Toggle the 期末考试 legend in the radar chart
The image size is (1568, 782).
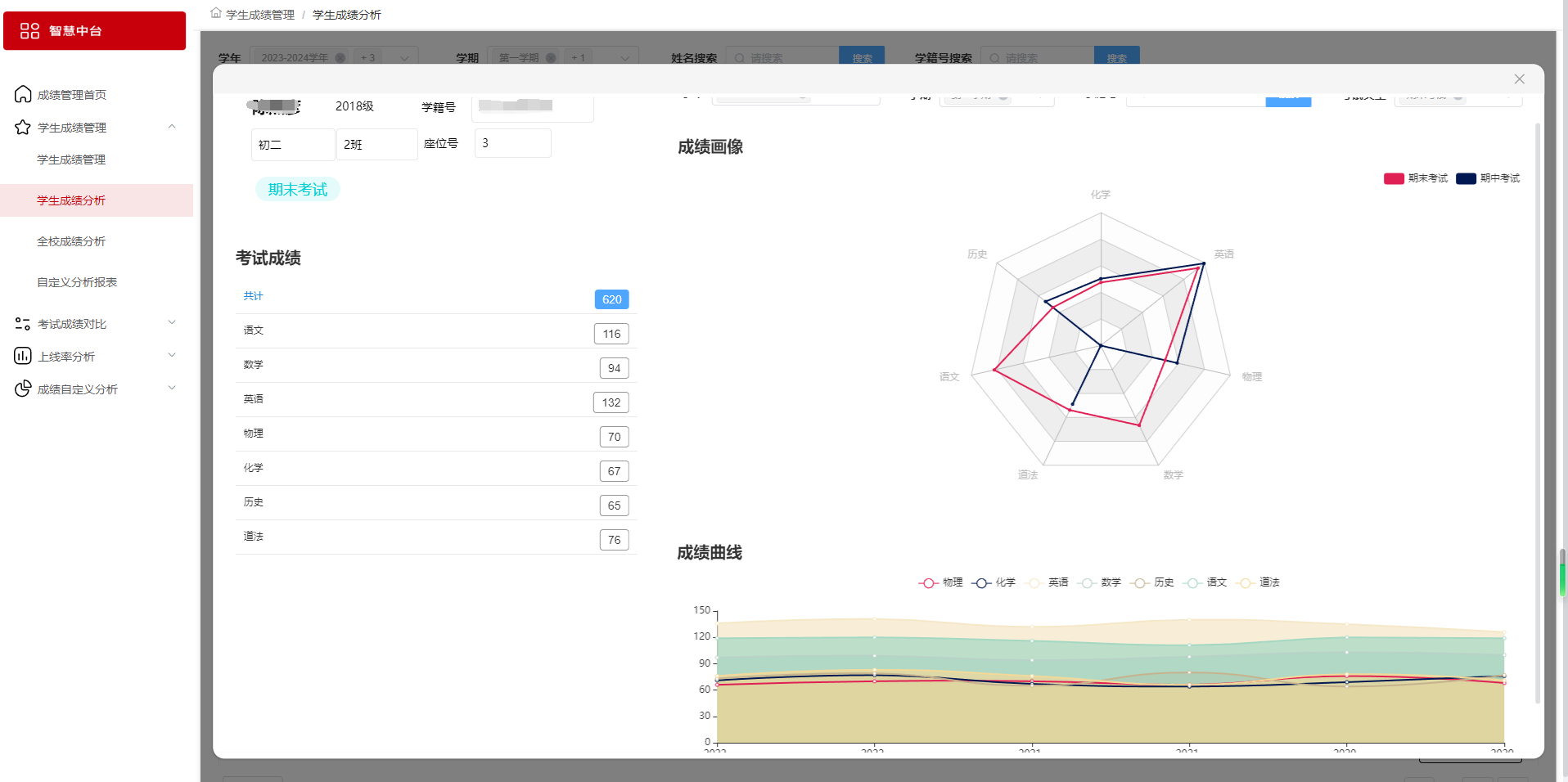tap(1416, 178)
